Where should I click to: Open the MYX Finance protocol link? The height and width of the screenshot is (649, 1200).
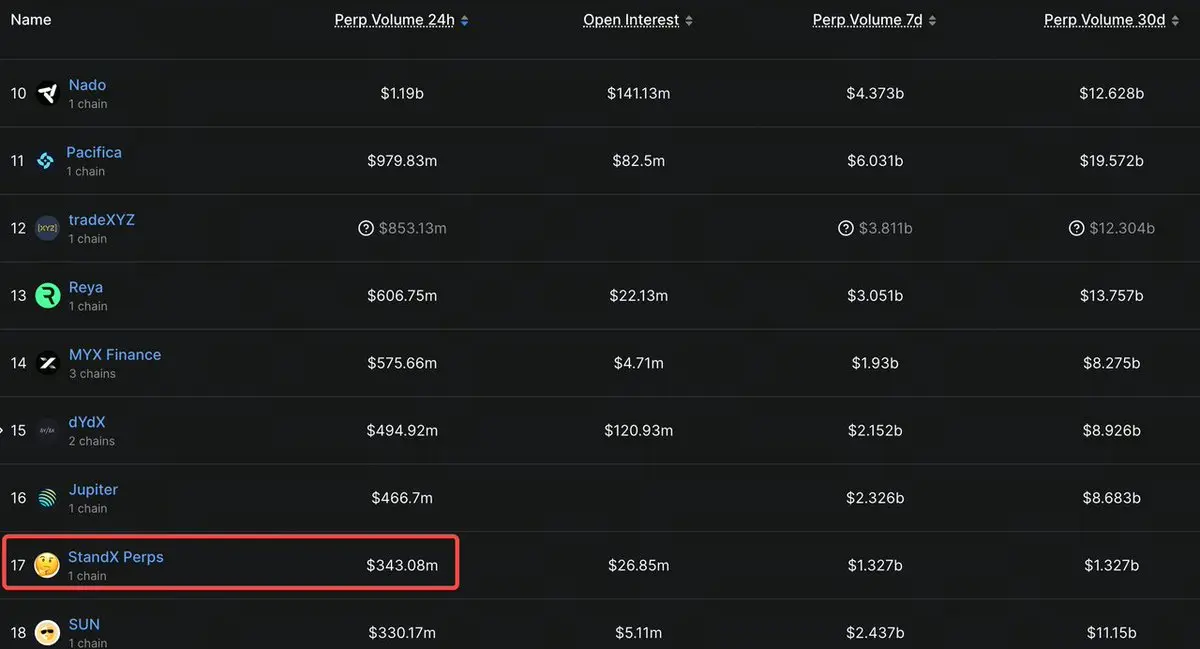(114, 355)
